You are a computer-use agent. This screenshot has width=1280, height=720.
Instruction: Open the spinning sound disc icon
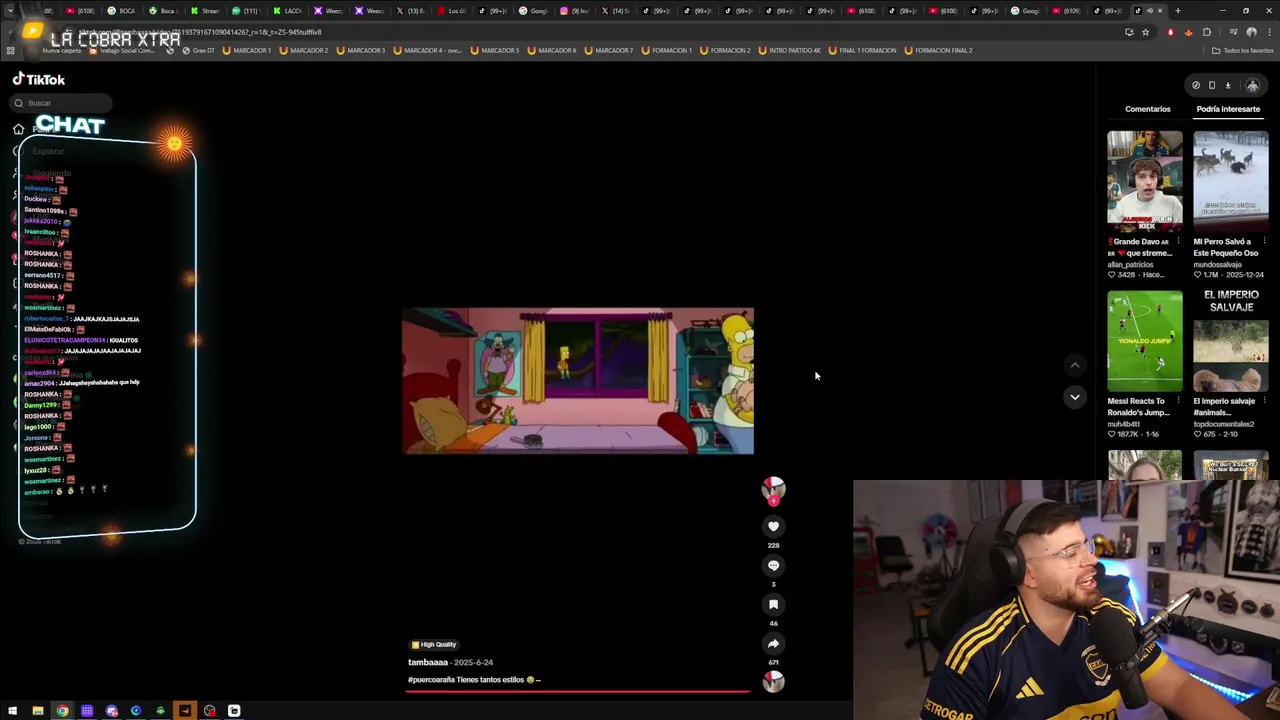(773, 681)
